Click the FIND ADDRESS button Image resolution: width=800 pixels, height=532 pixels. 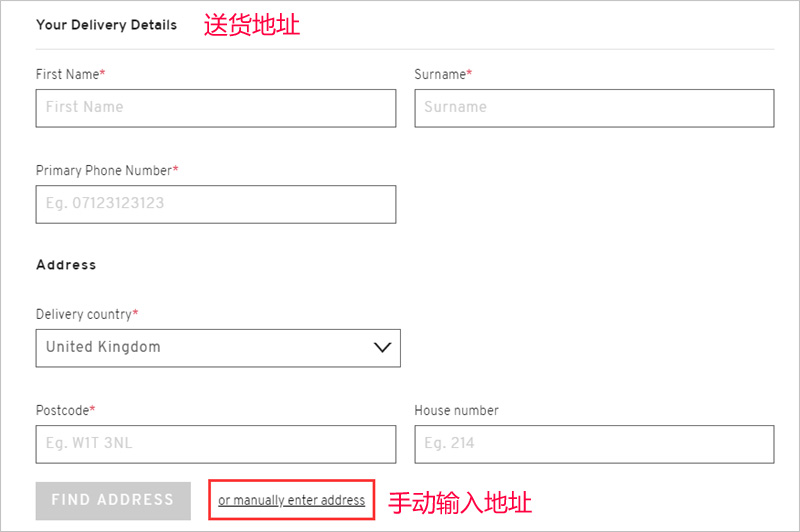click(x=113, y=500)
